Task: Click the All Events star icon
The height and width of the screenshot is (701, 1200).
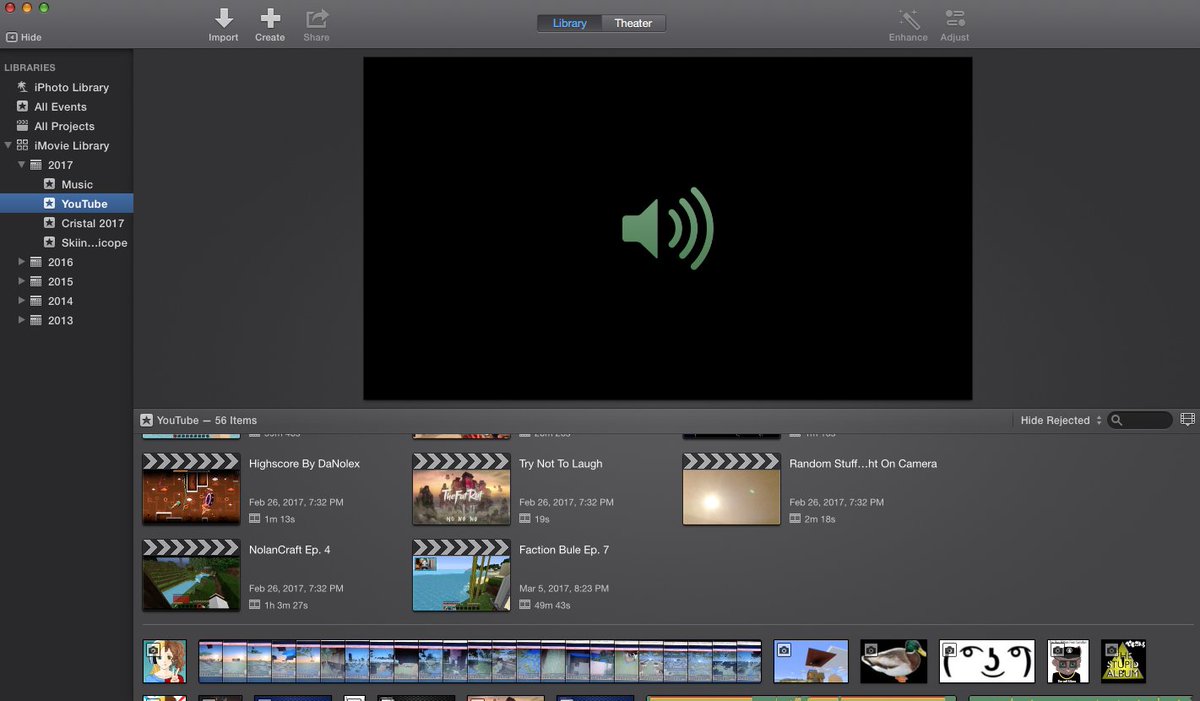Action: [x=22, y=107]
